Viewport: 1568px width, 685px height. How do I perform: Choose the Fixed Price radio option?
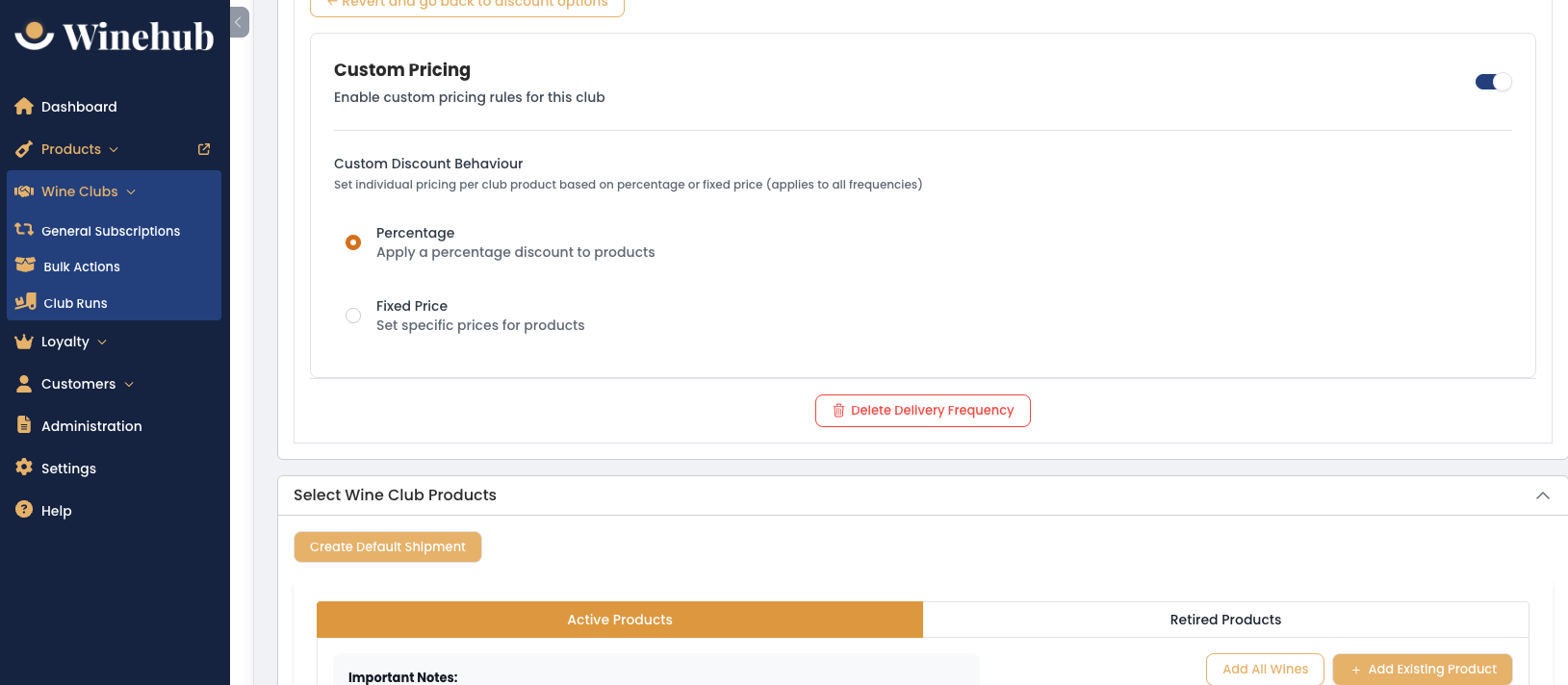(x=353, y=316)
